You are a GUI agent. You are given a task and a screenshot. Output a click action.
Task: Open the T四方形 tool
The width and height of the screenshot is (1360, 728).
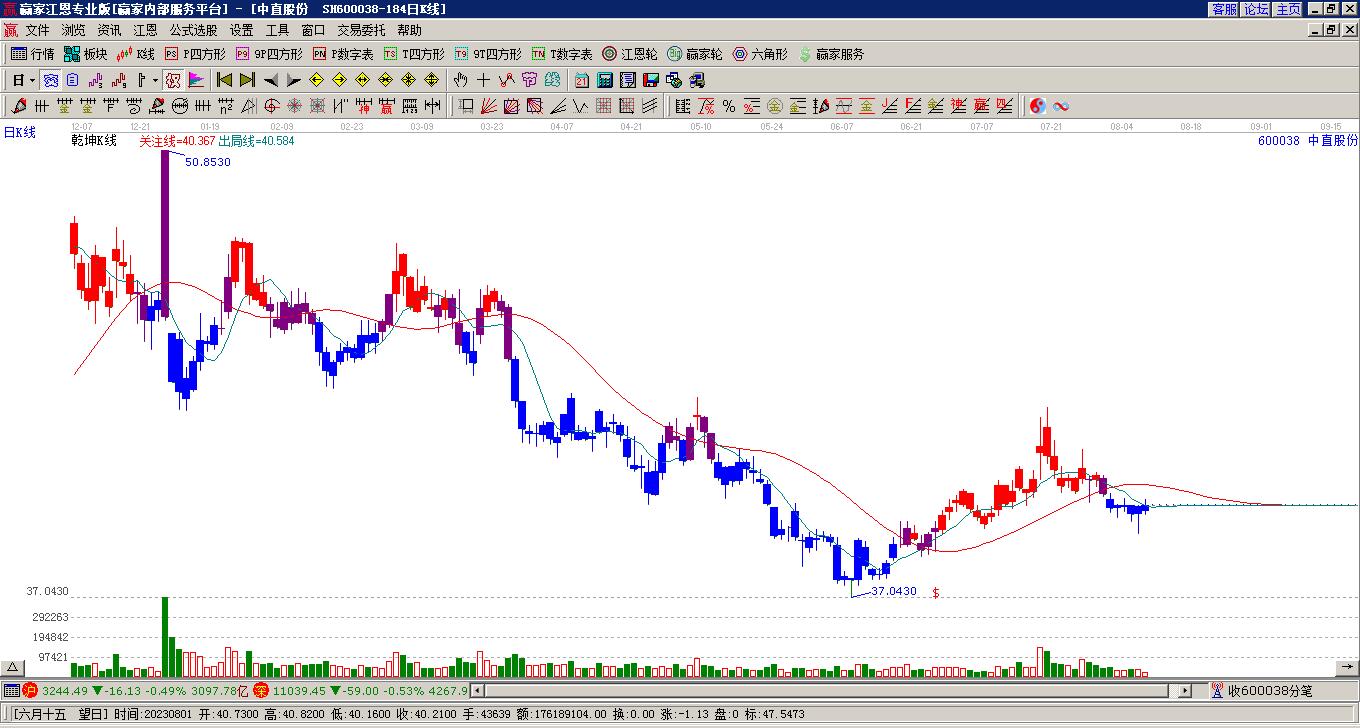pyautogui.click(x=414, y=54)
